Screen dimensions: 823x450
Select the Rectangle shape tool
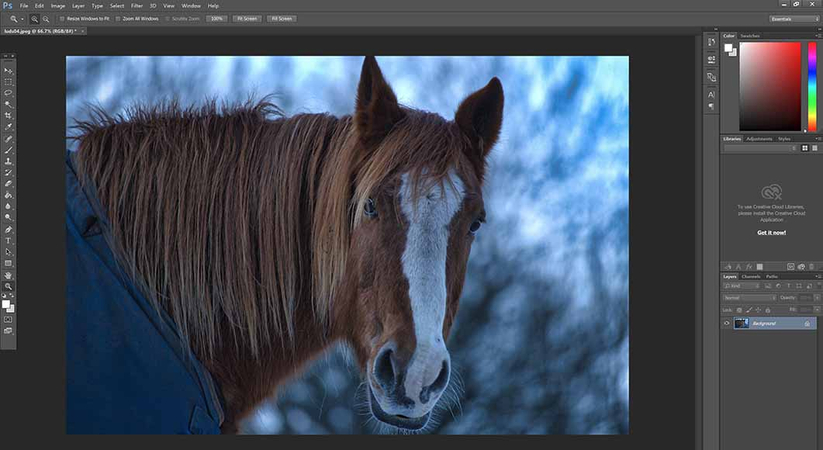click(8, 264)
